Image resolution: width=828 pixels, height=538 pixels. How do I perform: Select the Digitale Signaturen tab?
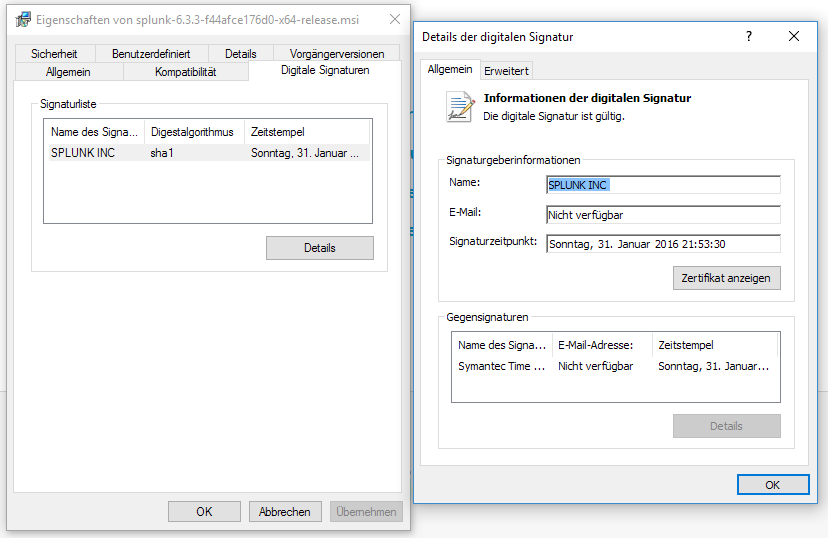point(325,70)
